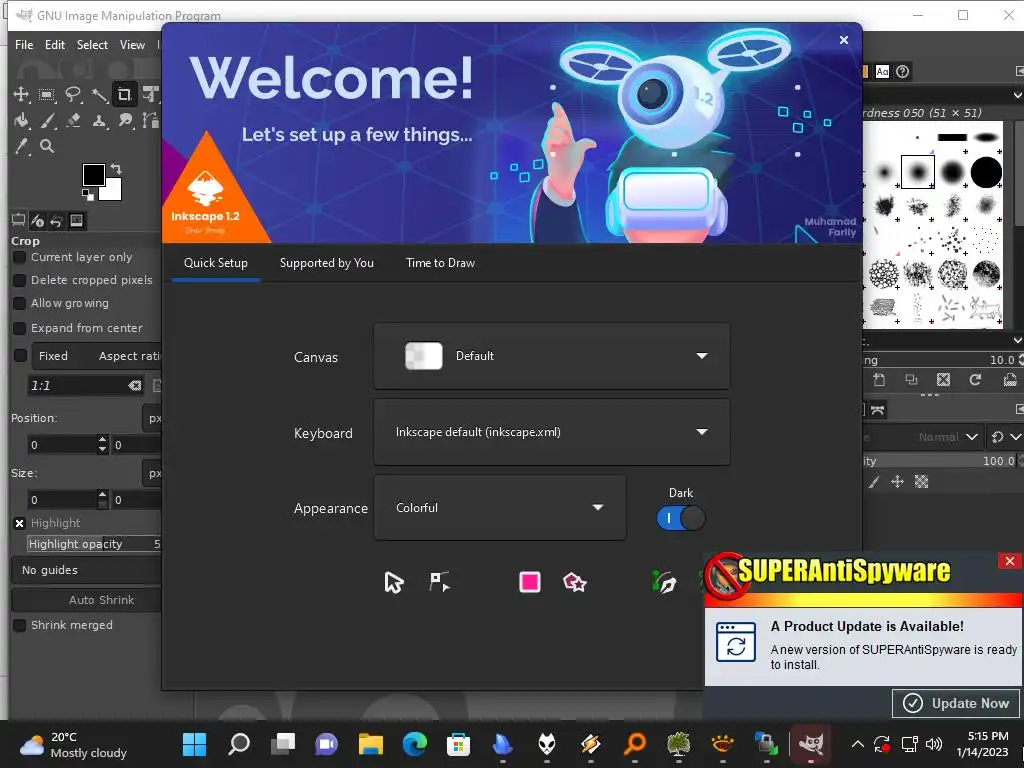1024x768 pixels.
Task: Select the Move tool in GIMP toolbox
Action: [x=21, y=94]
